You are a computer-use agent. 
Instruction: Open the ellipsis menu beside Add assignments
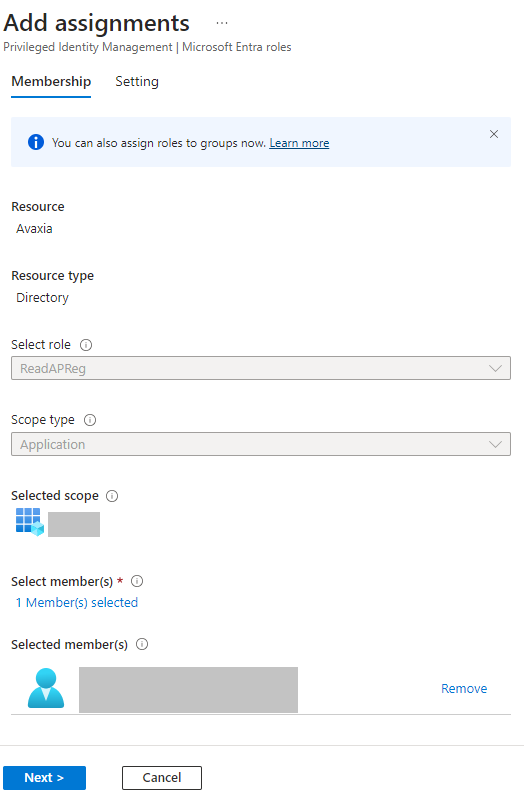[222, 23]
